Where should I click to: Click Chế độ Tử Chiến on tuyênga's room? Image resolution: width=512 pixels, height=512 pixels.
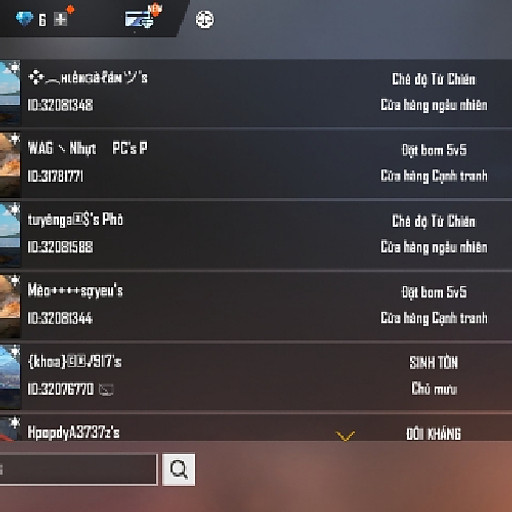(433, 221)
